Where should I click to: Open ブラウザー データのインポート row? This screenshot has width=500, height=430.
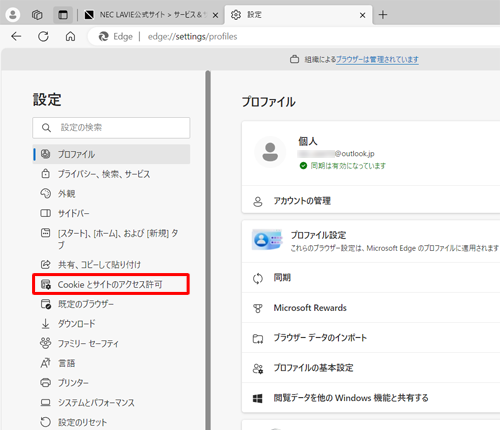(x=371, y=338)
